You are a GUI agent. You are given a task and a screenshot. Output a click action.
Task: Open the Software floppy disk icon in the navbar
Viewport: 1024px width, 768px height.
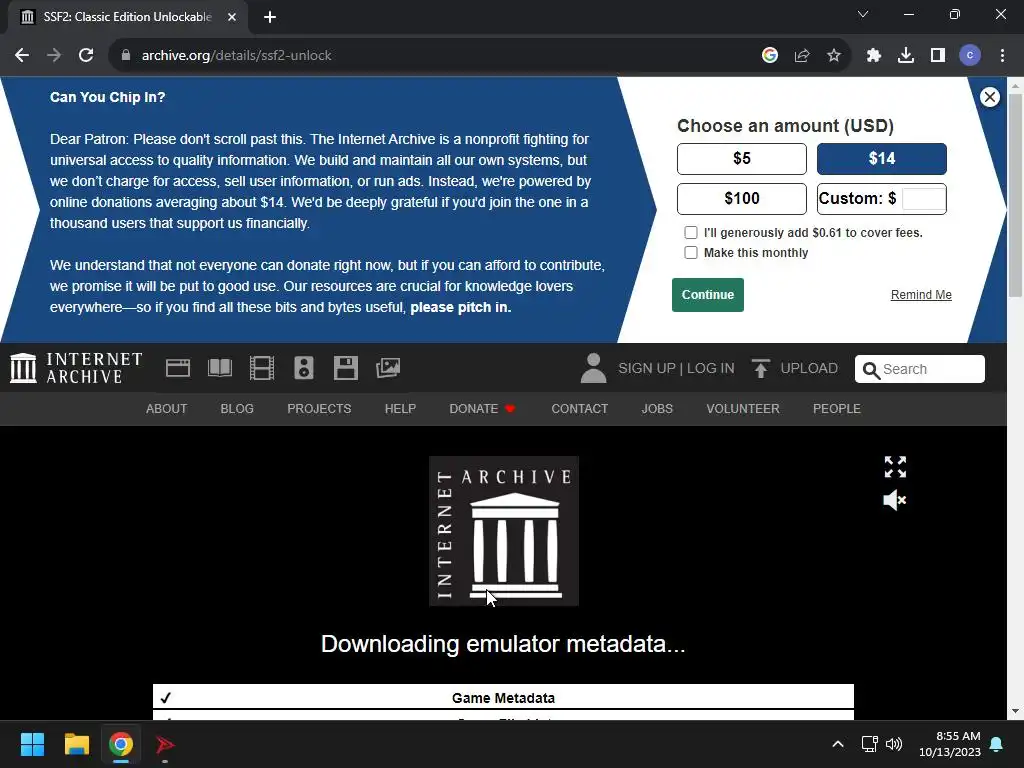(345, 368)
